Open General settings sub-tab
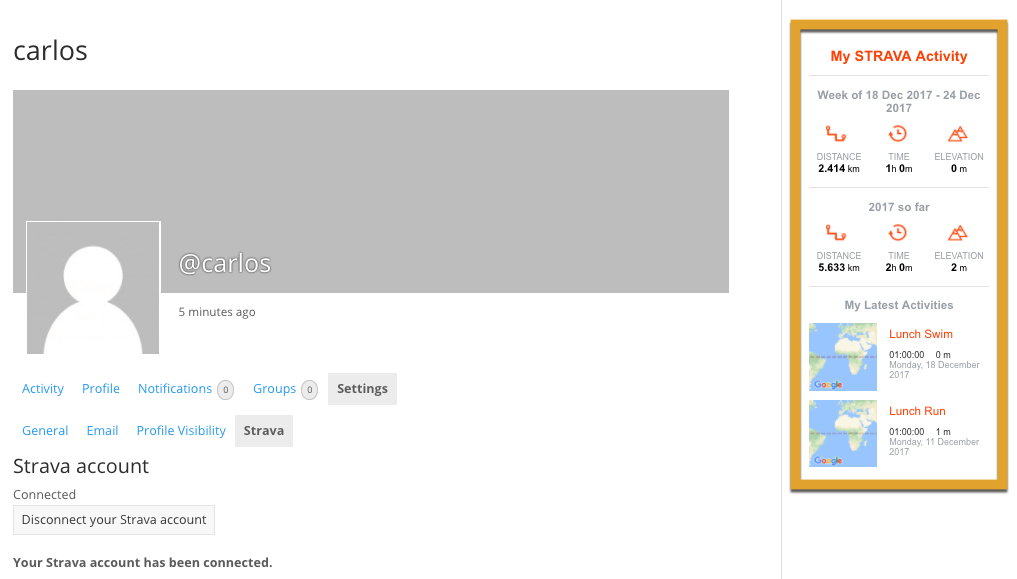The image size is (1017, 579). pos(45,431)
